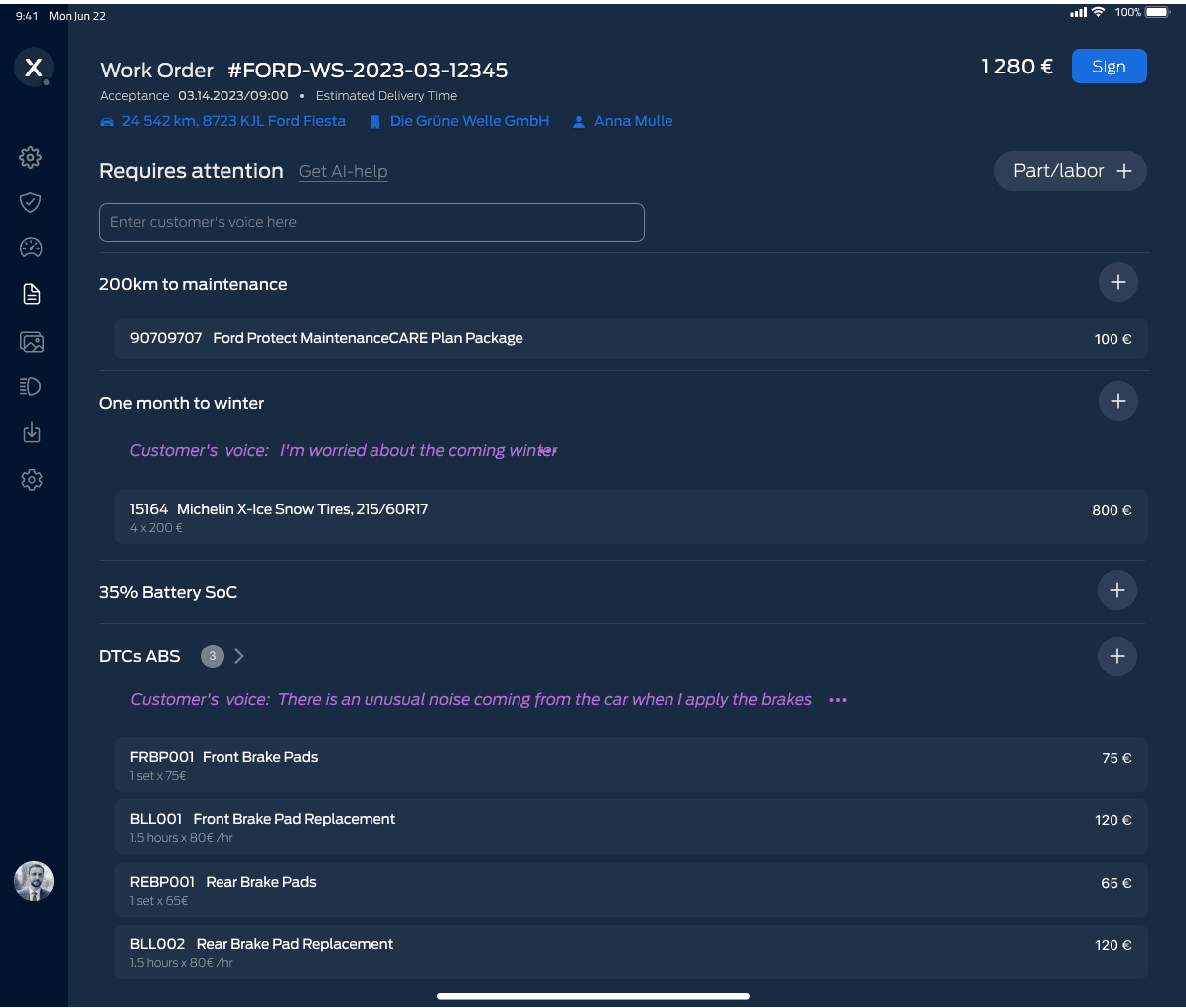Expand DTCs ABS chevron arrow
Image resolution: width=1186 pixels, height=1008 pixels.
point(239,656)
